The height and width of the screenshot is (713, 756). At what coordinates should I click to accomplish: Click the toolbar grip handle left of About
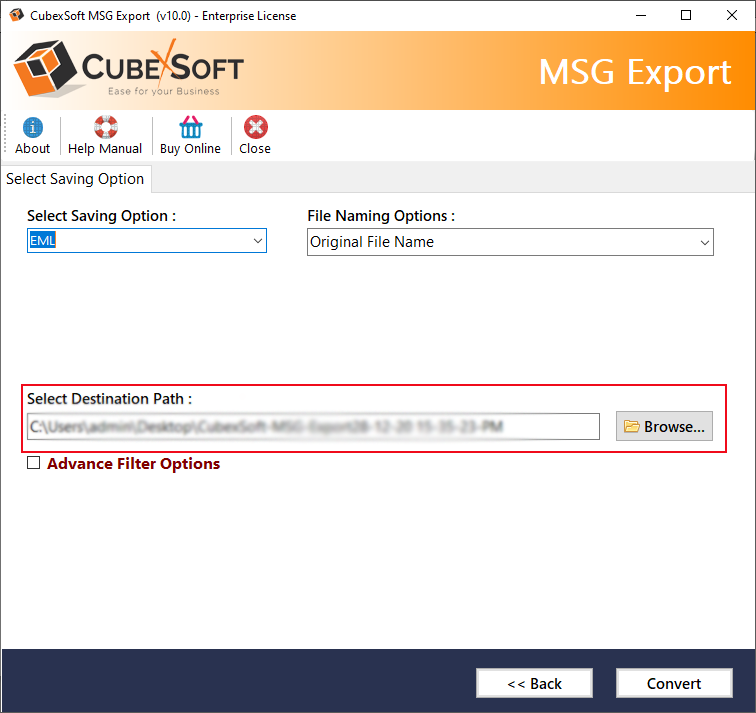5,135
